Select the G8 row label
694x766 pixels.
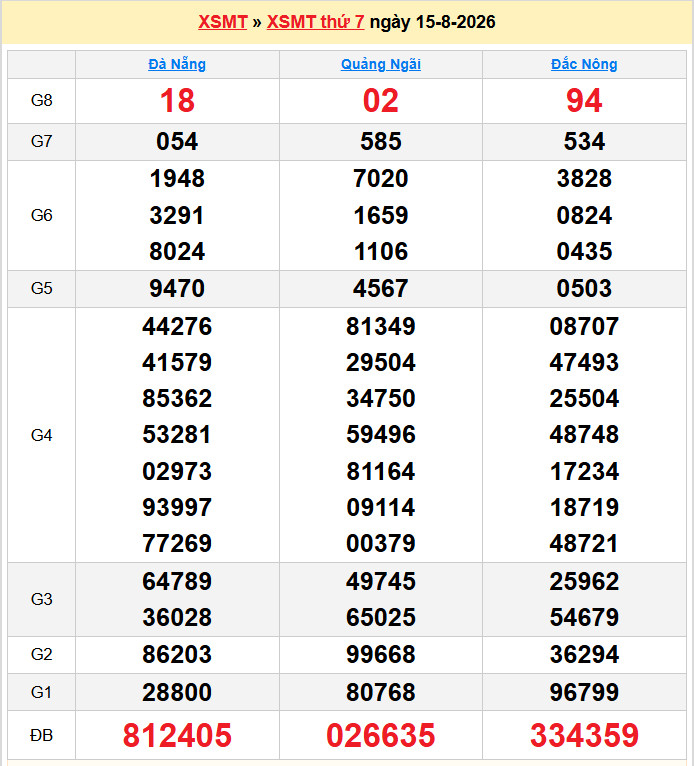(42, 101)
